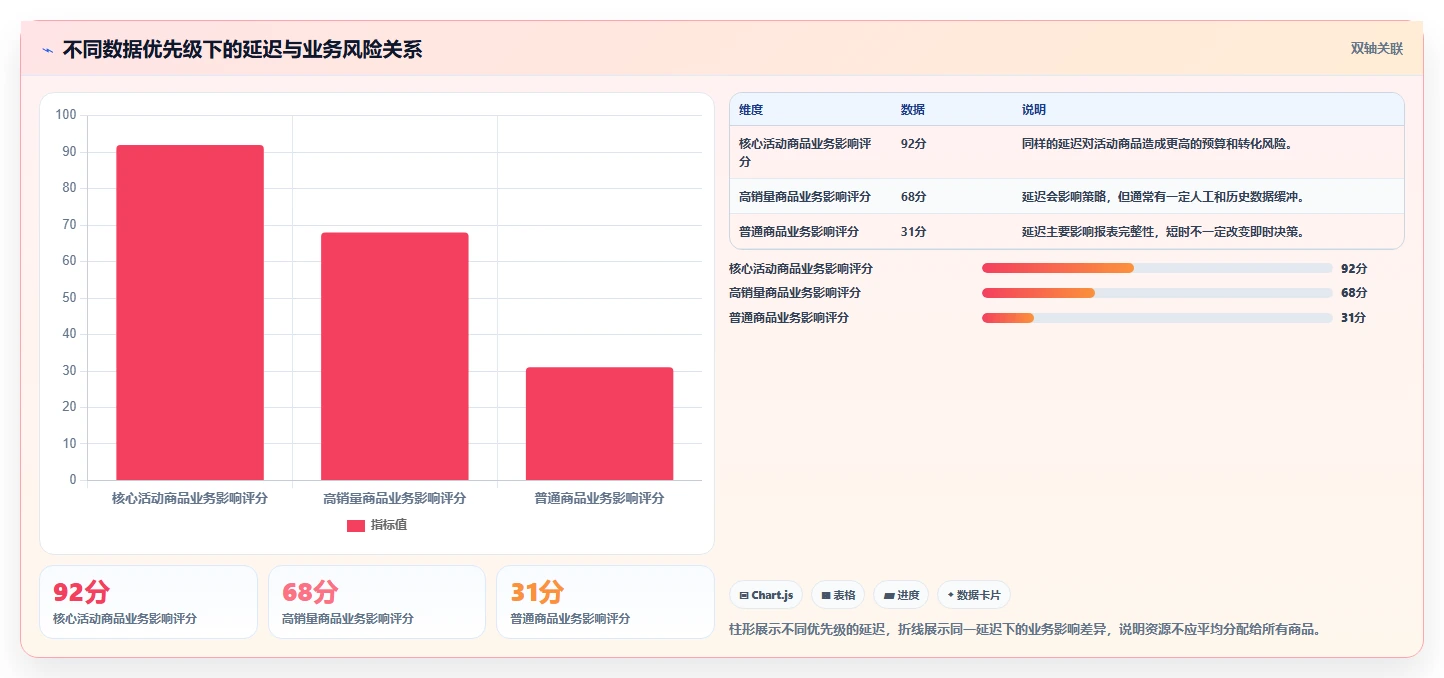This screenshot has height=678, width=1444.
Task: Click the 31分 progress bar
Action: coord(1157,318)
